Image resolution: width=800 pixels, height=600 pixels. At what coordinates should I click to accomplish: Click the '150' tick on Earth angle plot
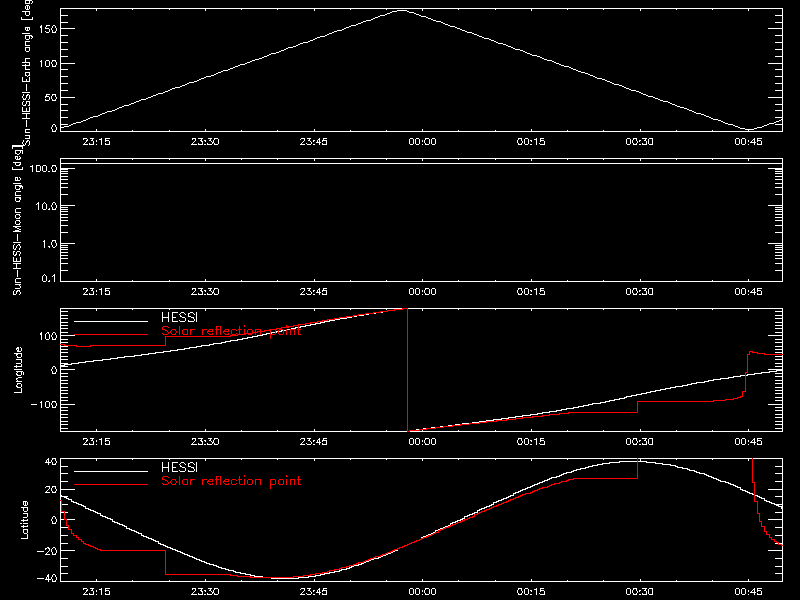pyautogui.click(x=47, y=29)
